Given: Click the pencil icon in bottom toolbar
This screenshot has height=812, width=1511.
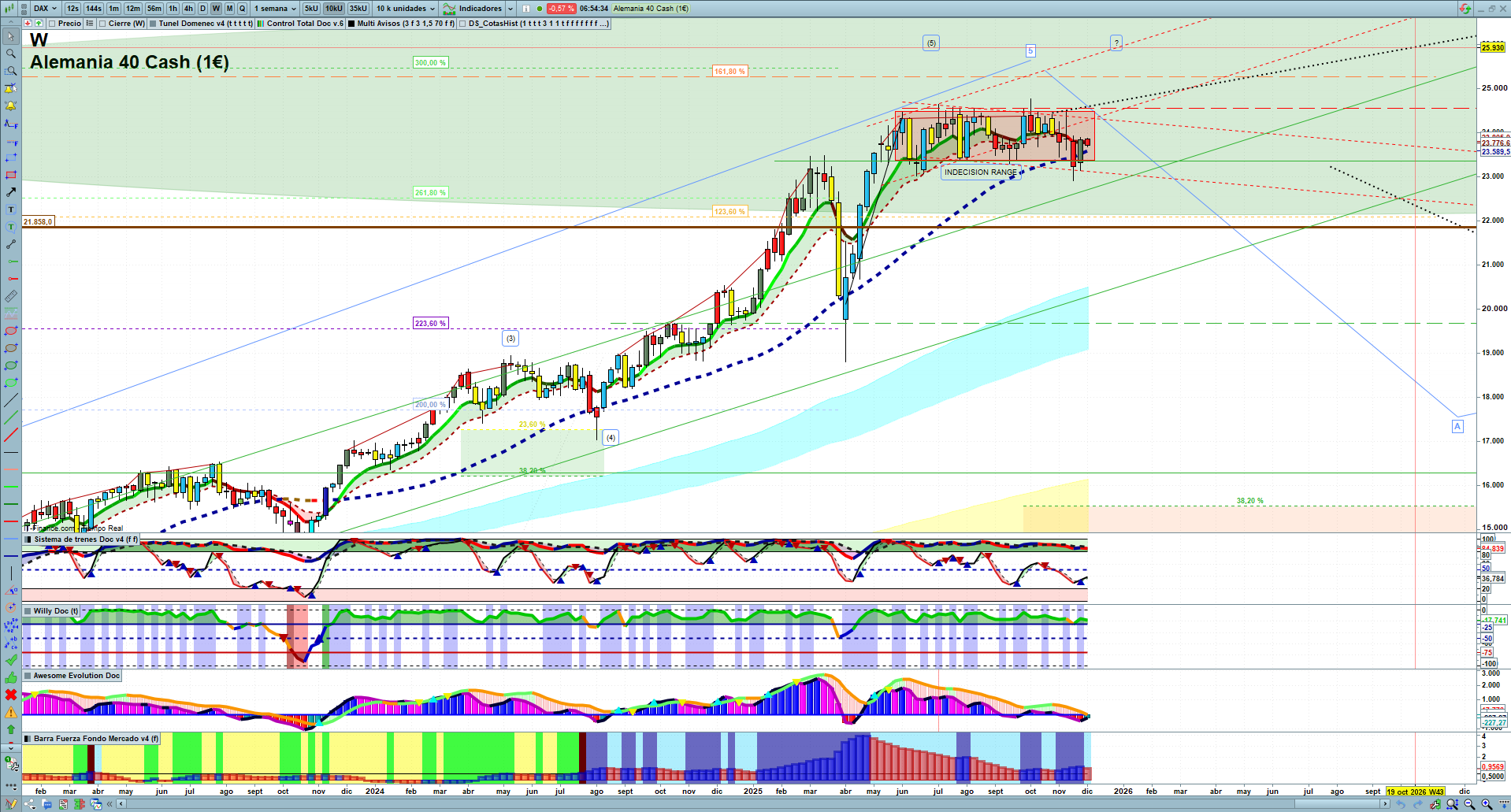Looking at the screenshot, I should 11,804.
